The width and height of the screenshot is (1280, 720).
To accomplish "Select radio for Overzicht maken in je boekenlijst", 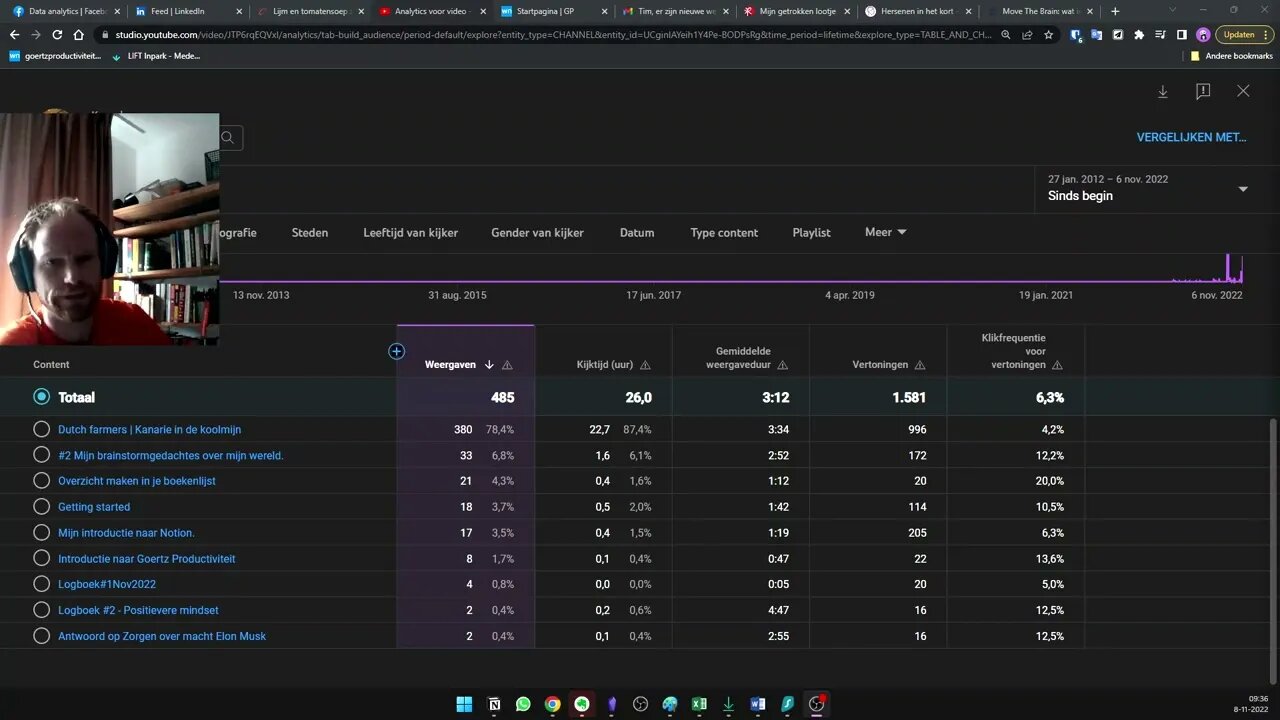I will tap(41, 481).
